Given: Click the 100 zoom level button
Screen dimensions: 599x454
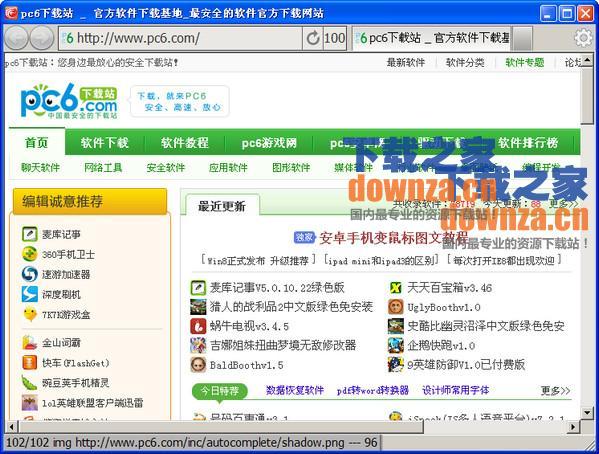Looking at the screenshot, I should (335, 38).
